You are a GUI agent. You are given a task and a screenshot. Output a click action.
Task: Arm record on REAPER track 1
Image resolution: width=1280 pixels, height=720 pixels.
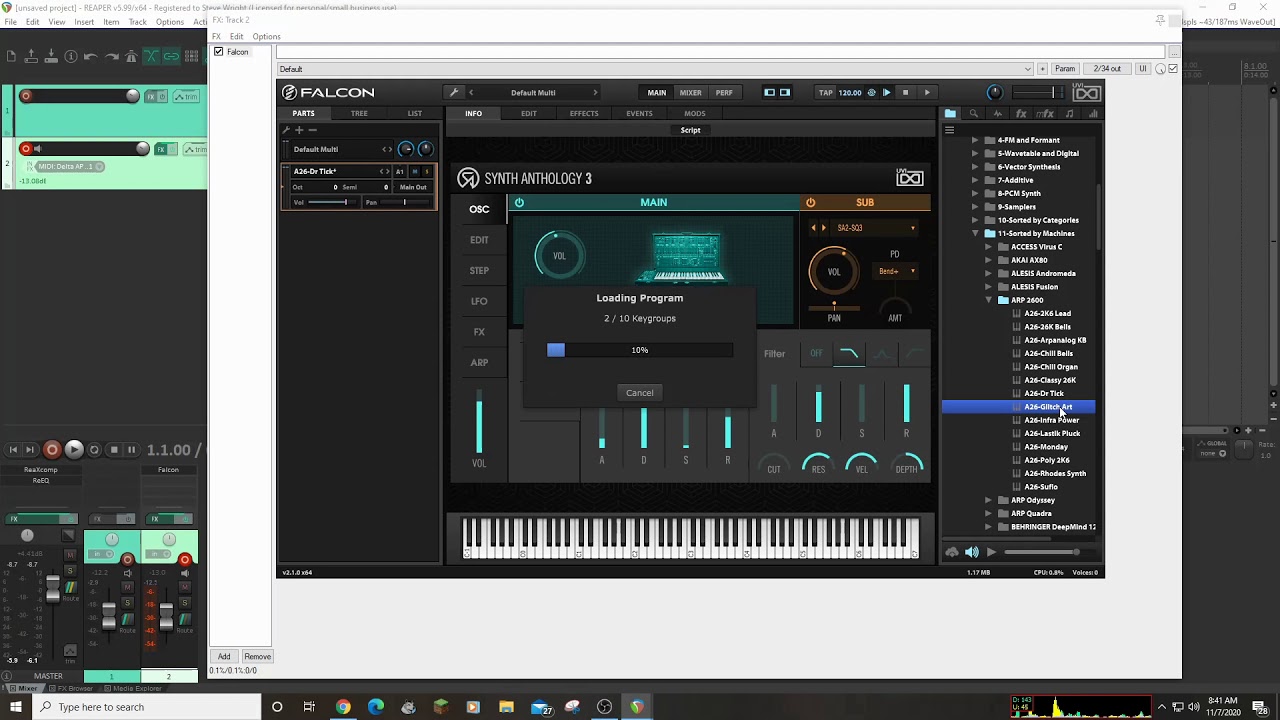click(x=26, y=96)
